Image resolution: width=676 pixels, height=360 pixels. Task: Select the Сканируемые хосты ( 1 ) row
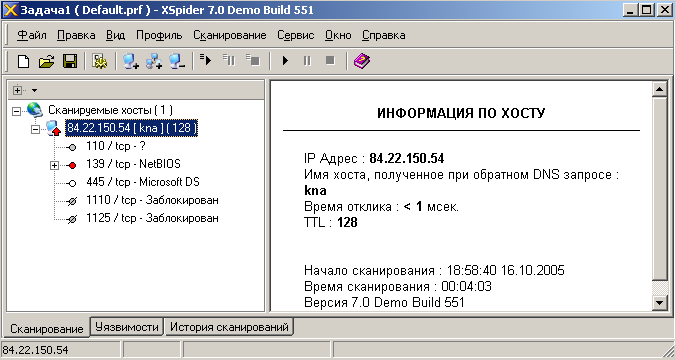(110, 110)
